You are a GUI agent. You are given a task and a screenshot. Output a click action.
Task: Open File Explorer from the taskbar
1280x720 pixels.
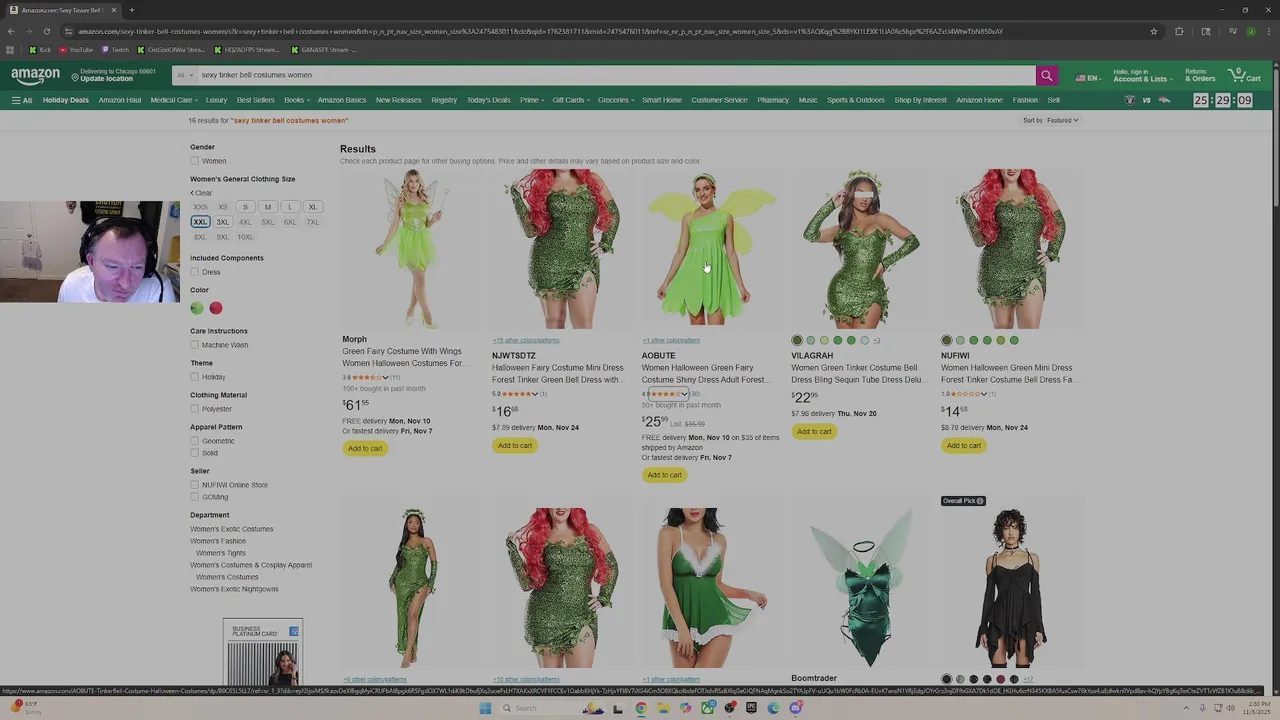[663, 708]
